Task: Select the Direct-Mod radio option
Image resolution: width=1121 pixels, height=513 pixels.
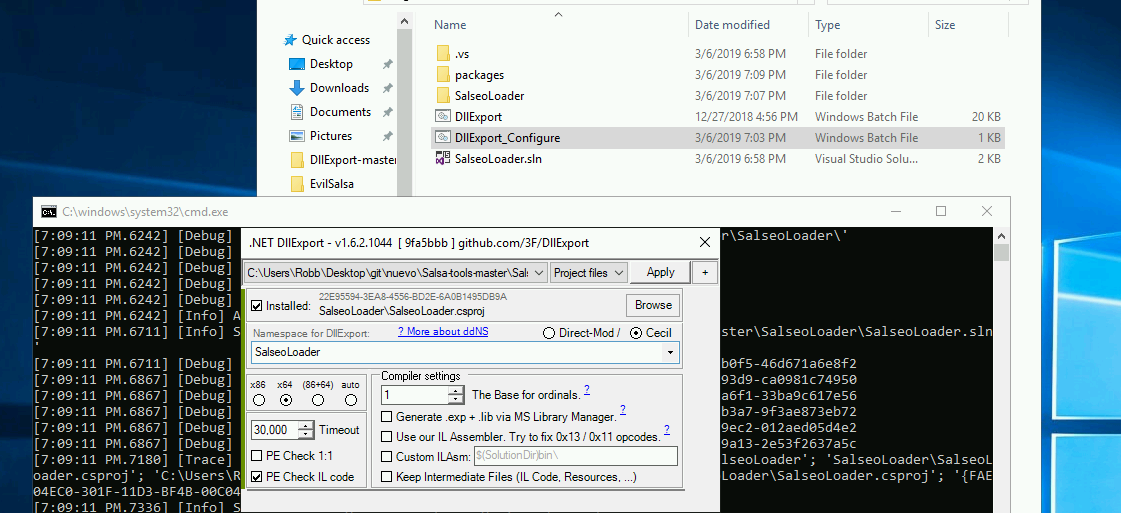Action: tap(548, 333)
